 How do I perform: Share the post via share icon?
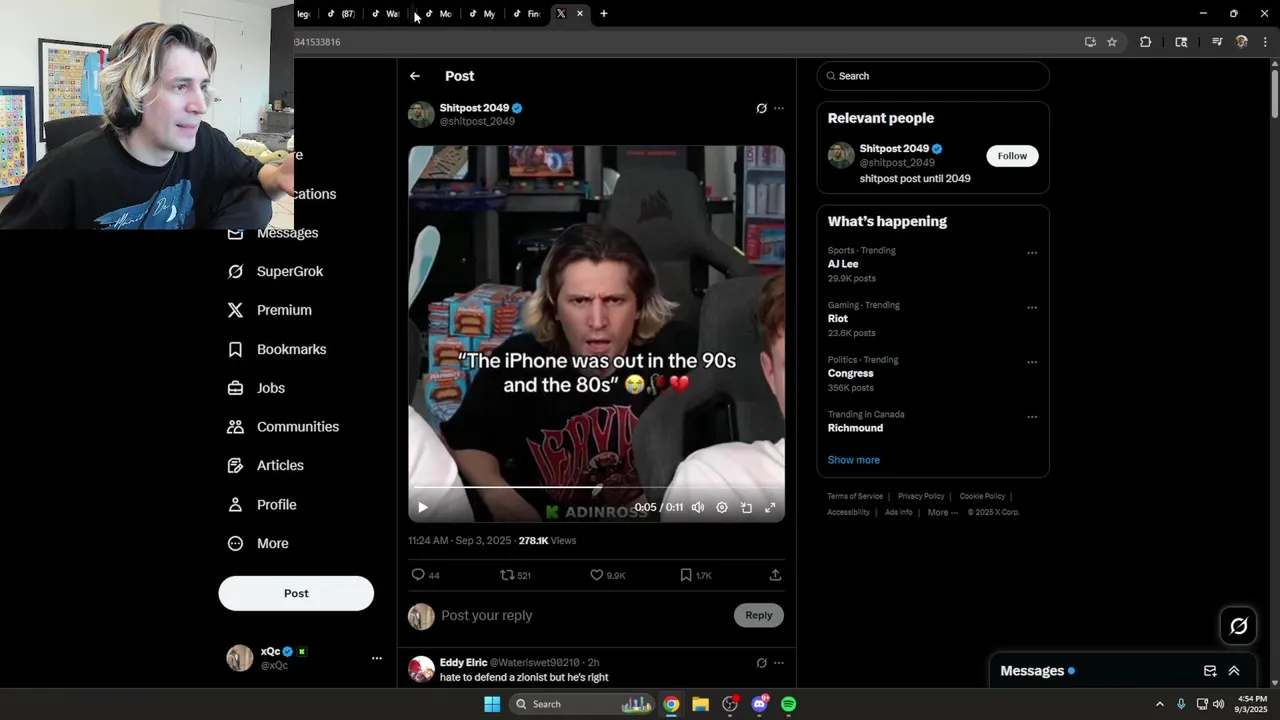[x=775, y=575]
